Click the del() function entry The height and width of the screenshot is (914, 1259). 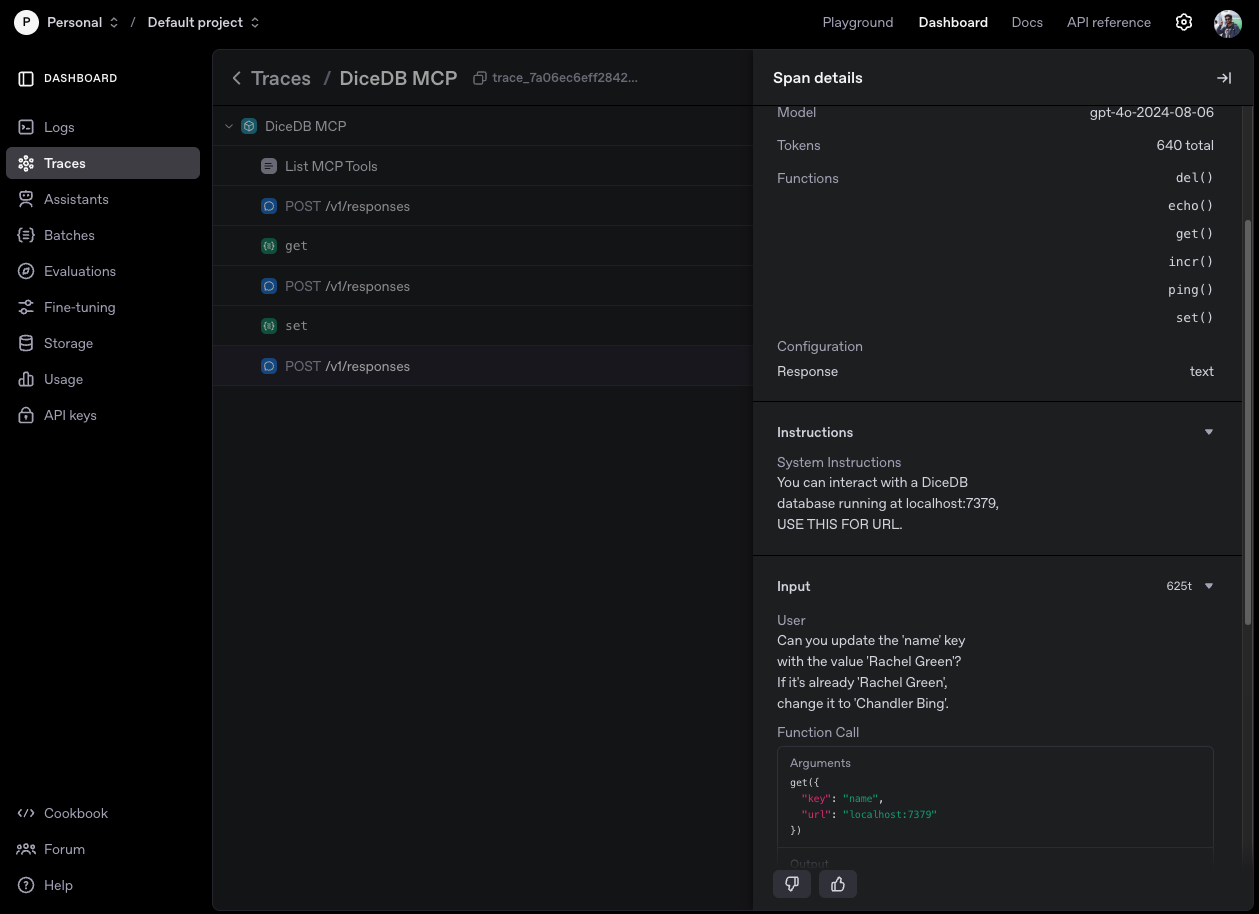pos(1194,178)
